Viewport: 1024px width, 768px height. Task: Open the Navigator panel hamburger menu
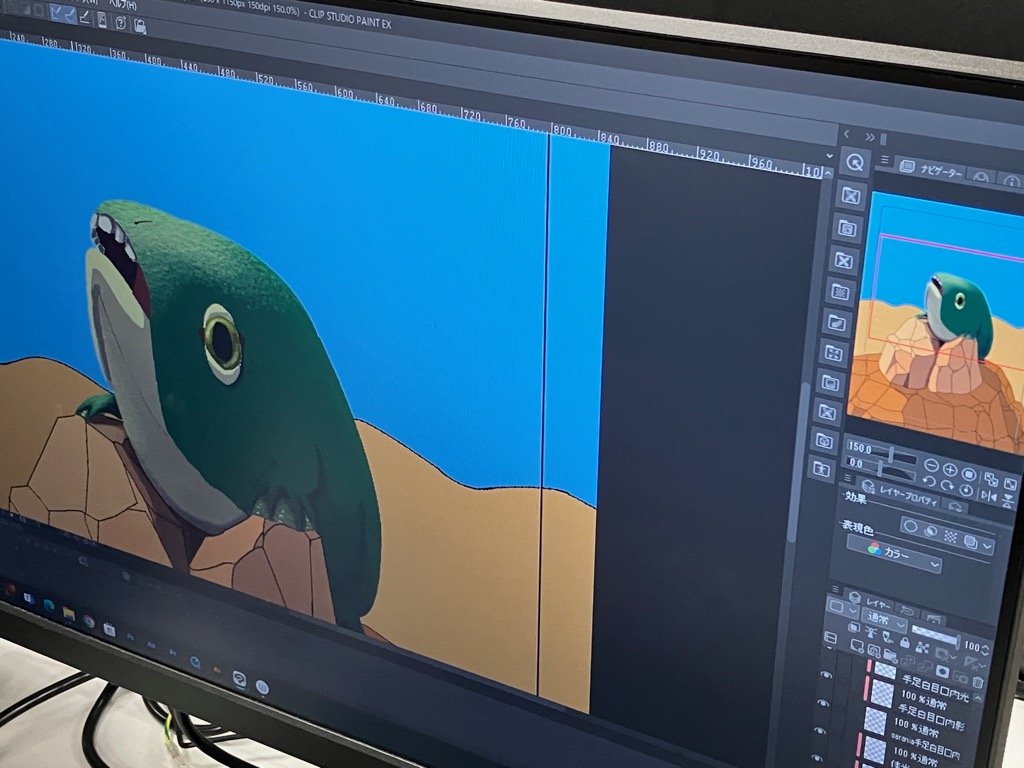pyautogui.click(x=885, y=159)
